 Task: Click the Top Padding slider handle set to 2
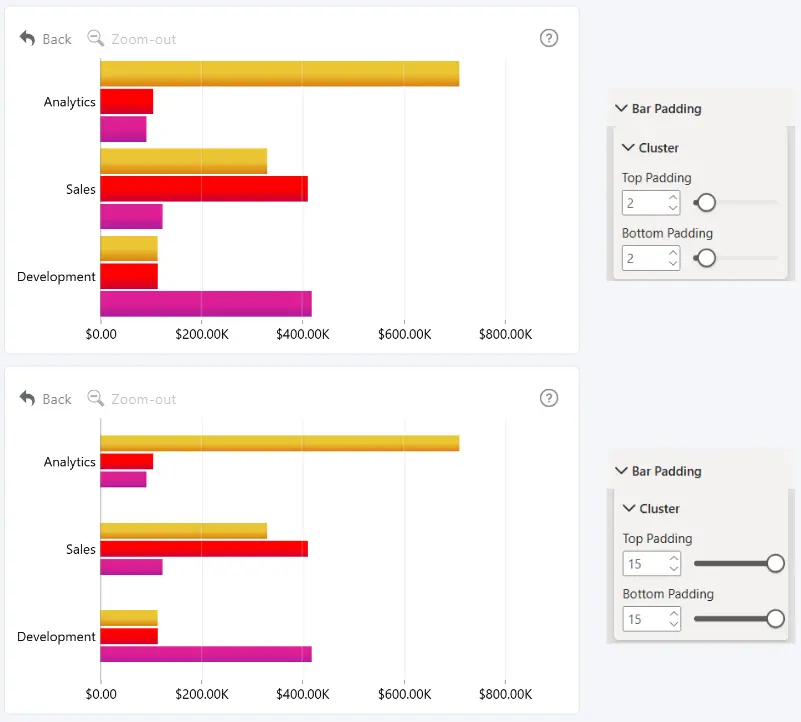pos(706,203)
